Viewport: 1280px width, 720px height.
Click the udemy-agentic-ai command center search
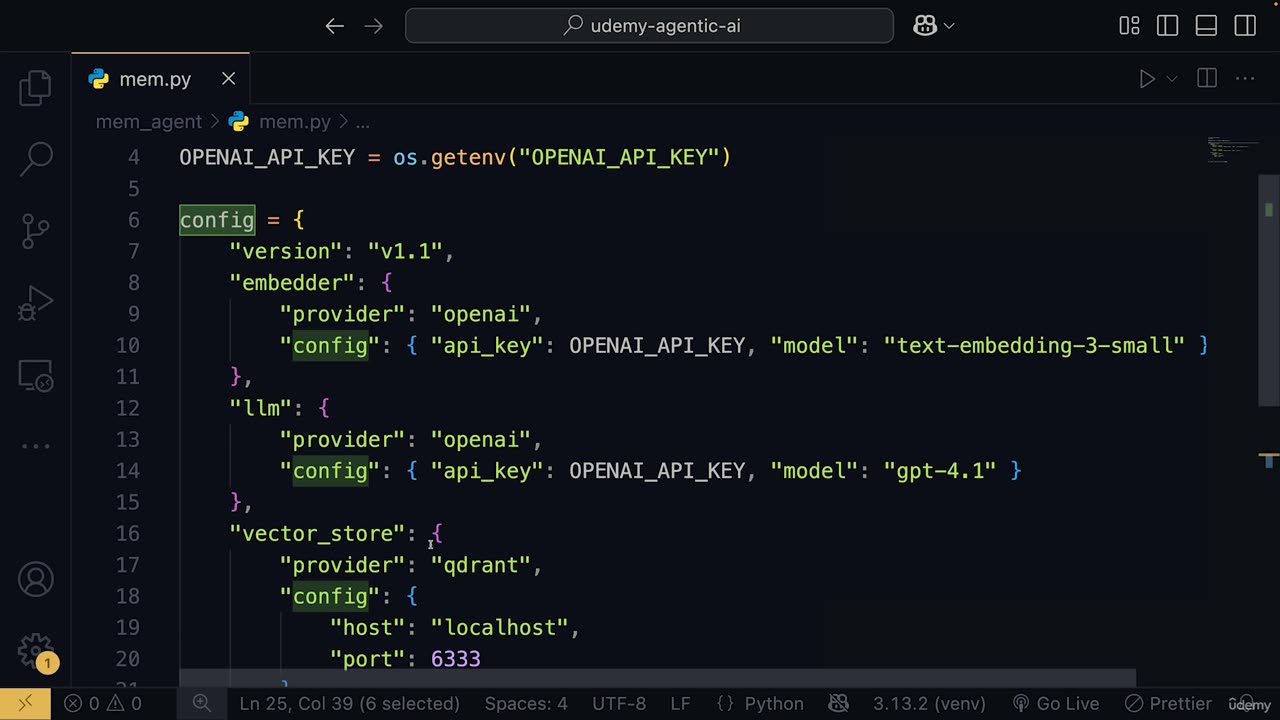649,26
